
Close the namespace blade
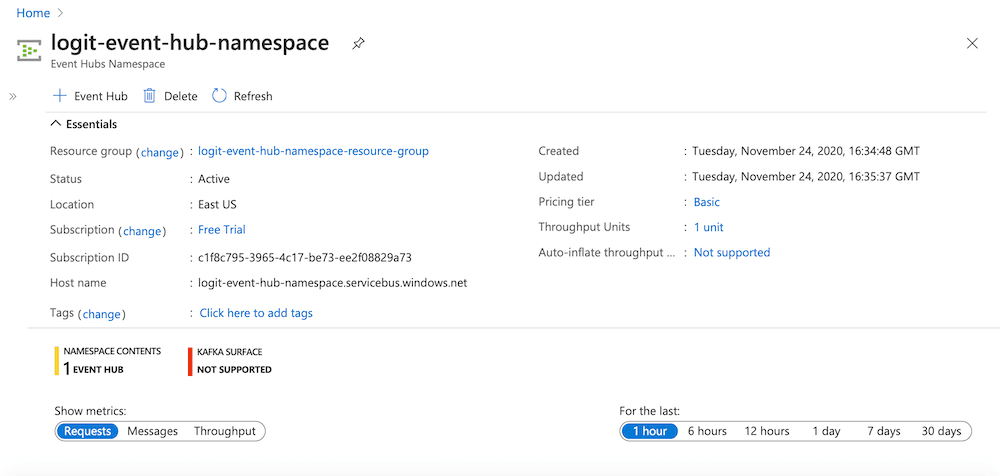tap(972, 43)
